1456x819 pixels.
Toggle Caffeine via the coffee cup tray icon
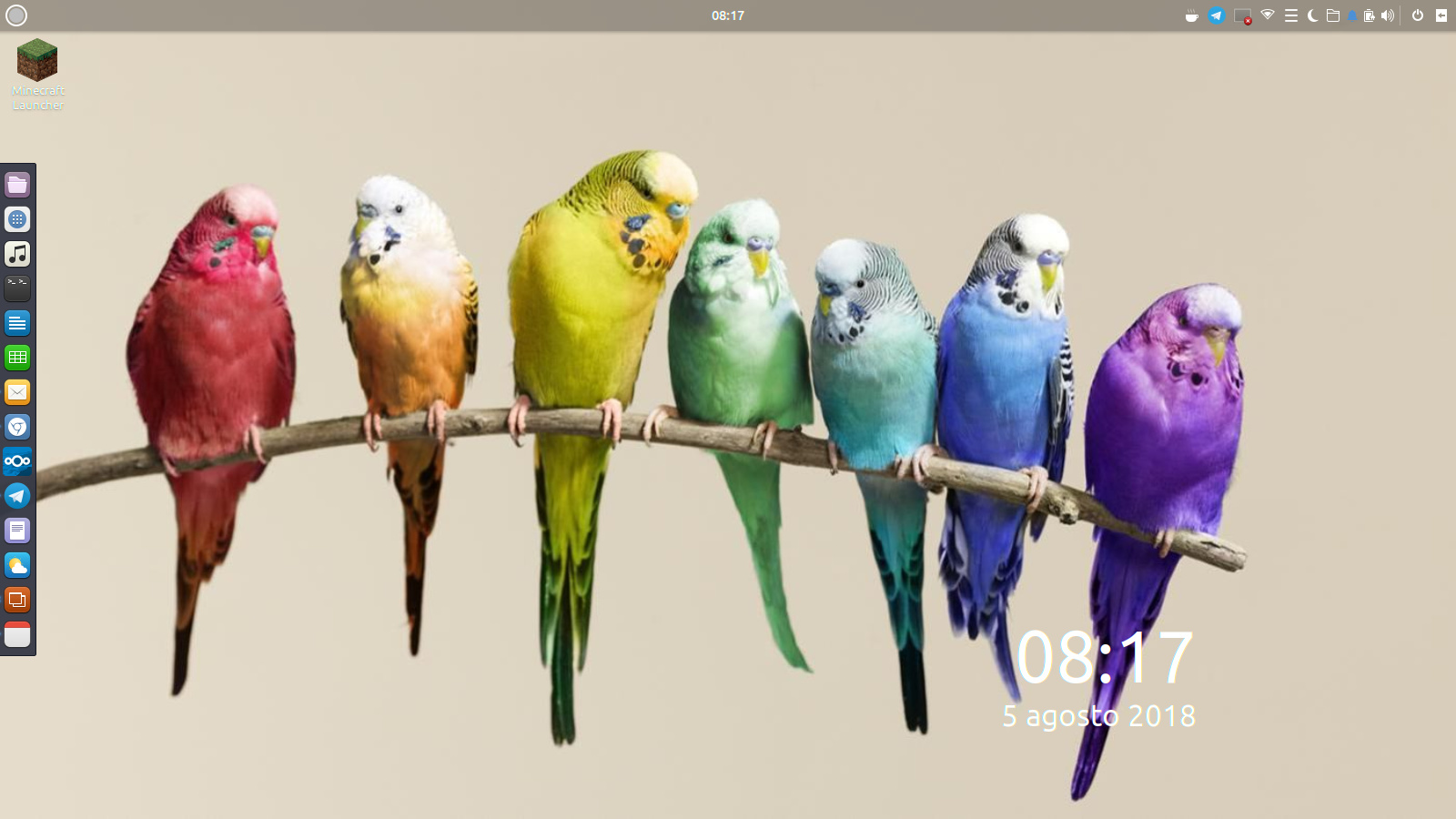1192,15
